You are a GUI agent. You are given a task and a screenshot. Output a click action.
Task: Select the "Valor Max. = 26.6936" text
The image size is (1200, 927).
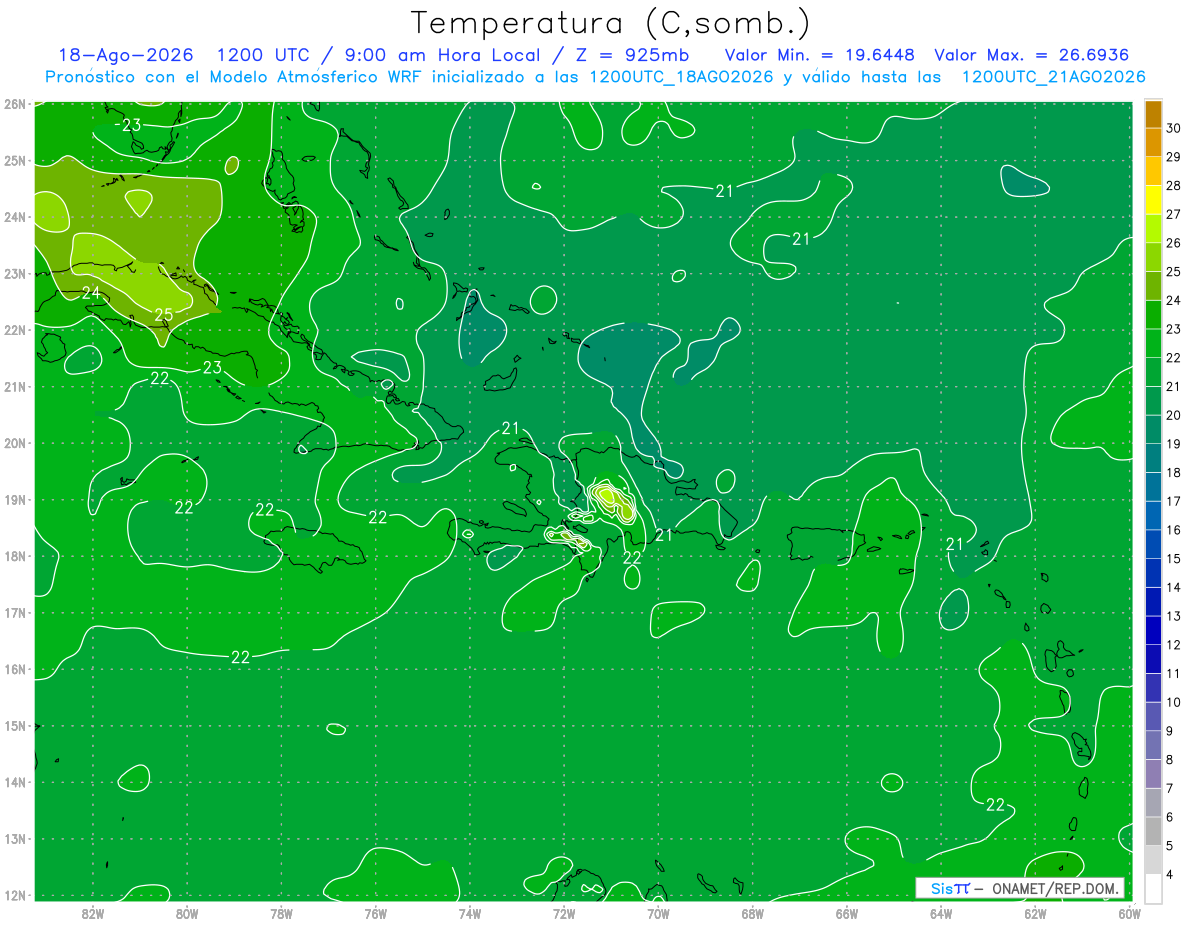click(1033, 55)
